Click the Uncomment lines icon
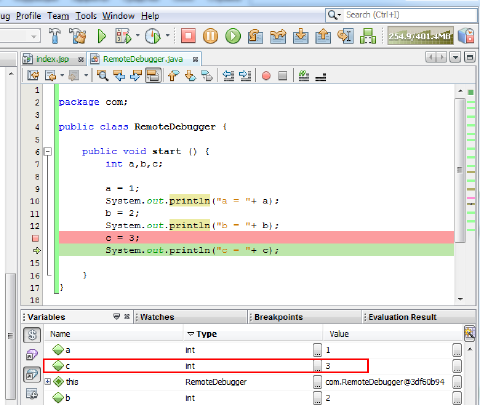Viewport: 480px width, 405px height. tap(321, 77)
